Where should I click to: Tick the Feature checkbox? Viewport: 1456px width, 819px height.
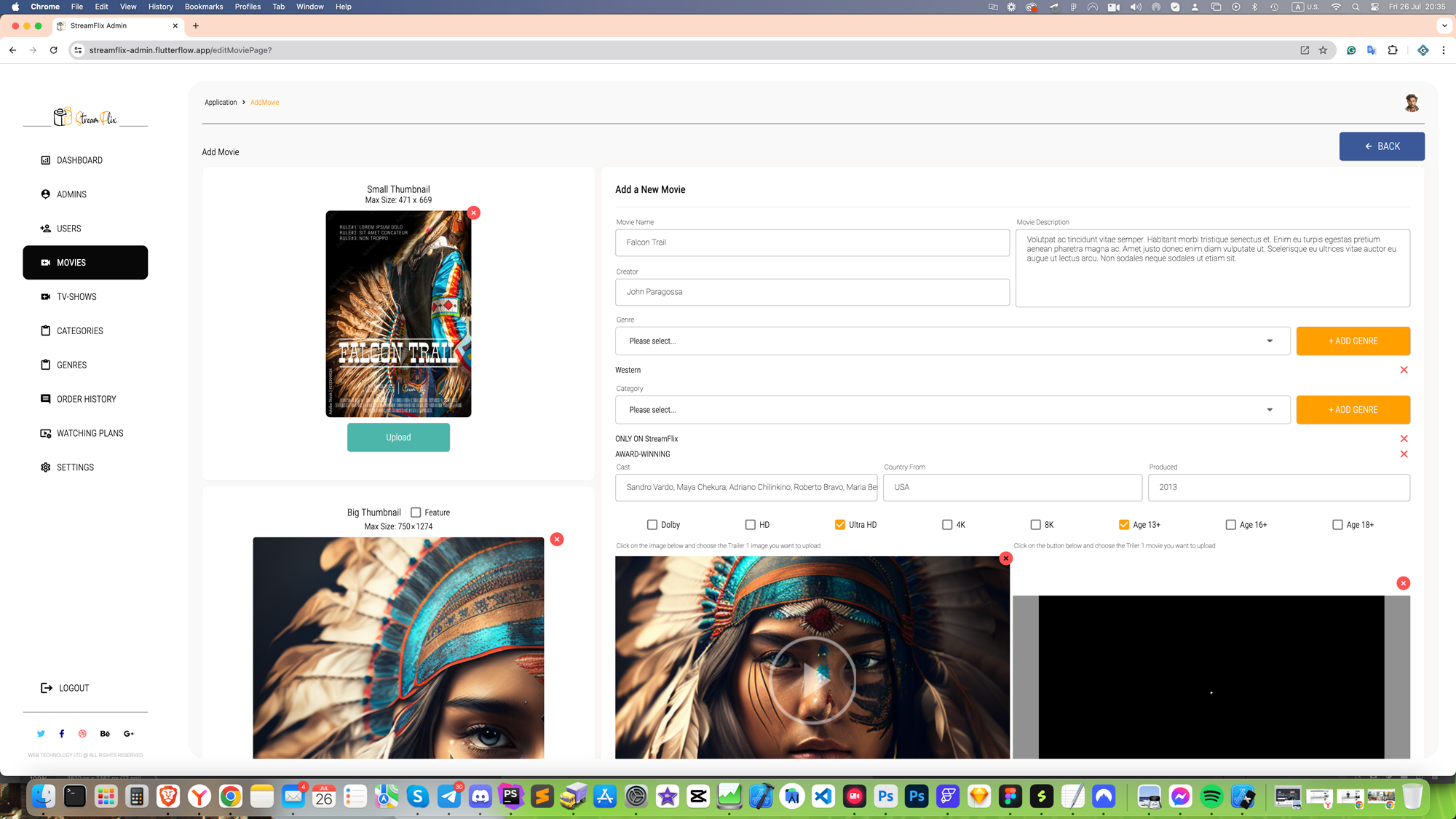pyautogui.click(x=416, y=513)
